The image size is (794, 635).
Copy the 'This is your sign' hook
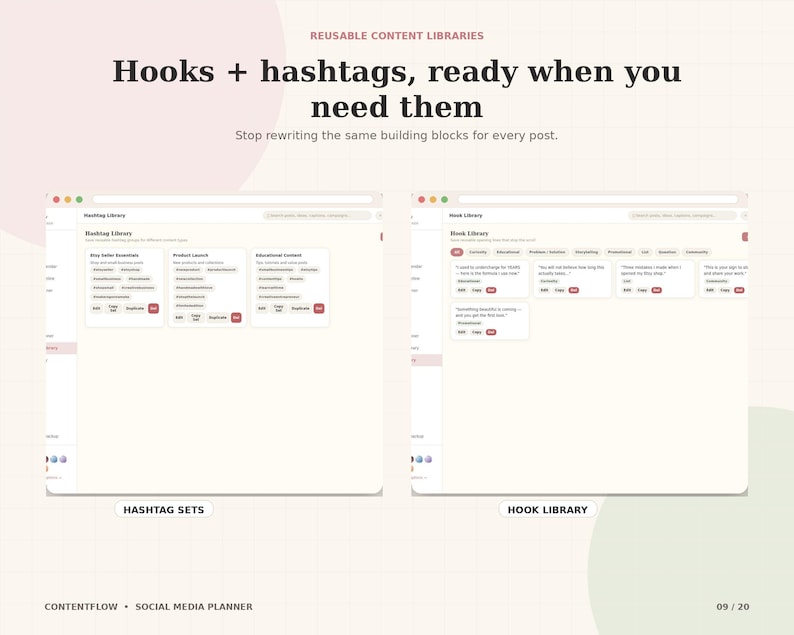point(725,290)
